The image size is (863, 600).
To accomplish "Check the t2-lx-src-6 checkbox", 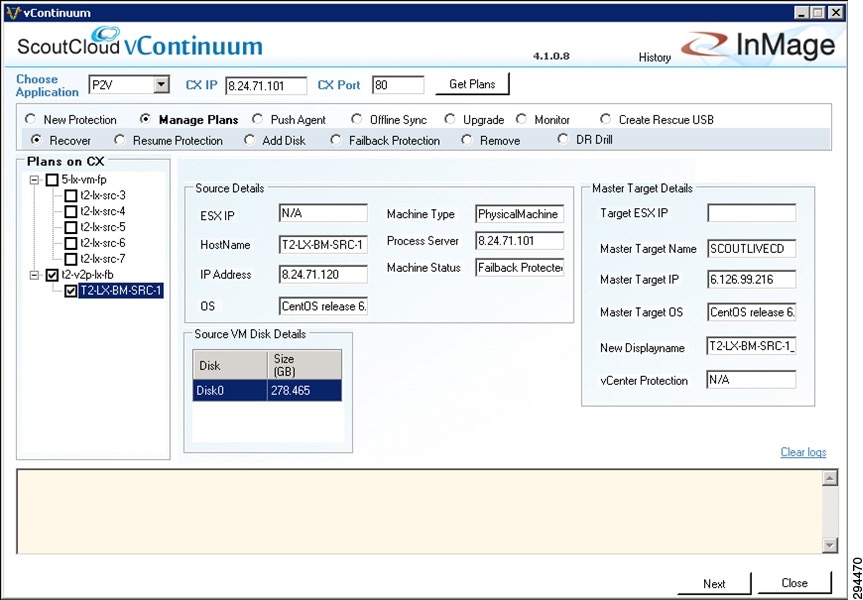I will [x=70, y=243].
